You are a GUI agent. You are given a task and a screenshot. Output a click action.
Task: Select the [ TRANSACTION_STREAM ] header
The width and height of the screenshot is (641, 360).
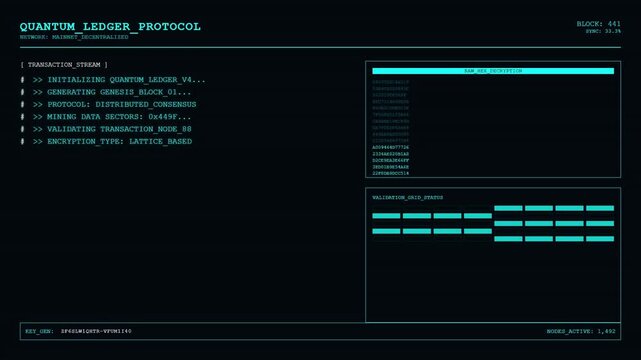[64, 65]
